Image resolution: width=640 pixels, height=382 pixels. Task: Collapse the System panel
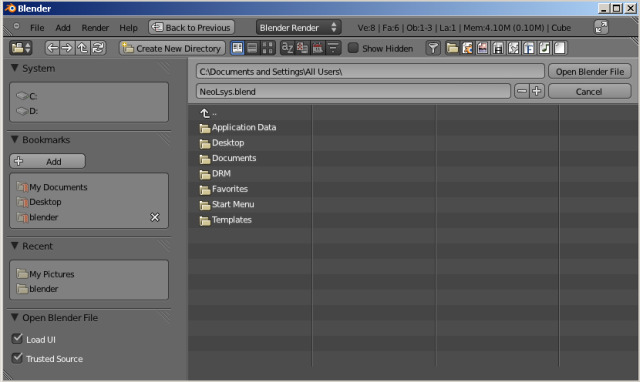pos(15,68)
